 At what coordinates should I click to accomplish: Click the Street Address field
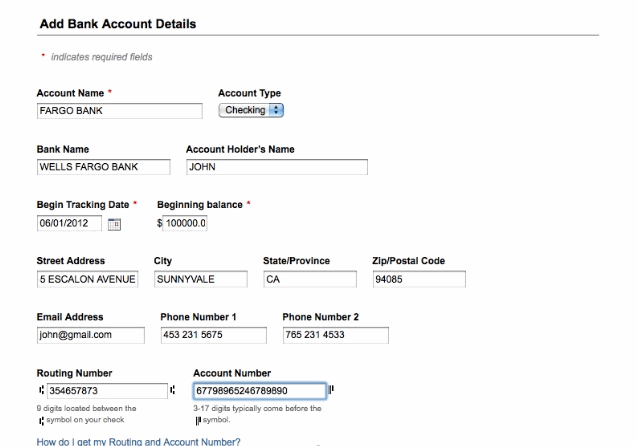click(87, 279)
